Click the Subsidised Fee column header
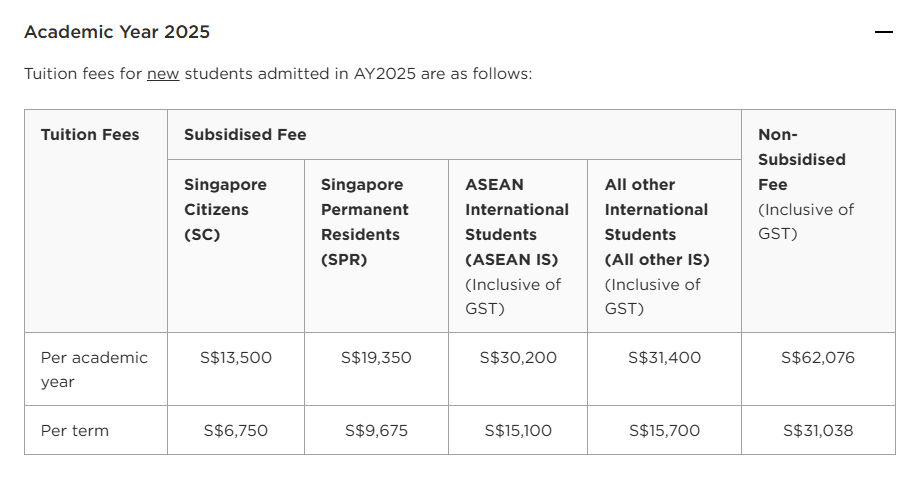The width and height of the screenshot is (910, 479). (x=454, y=135)
